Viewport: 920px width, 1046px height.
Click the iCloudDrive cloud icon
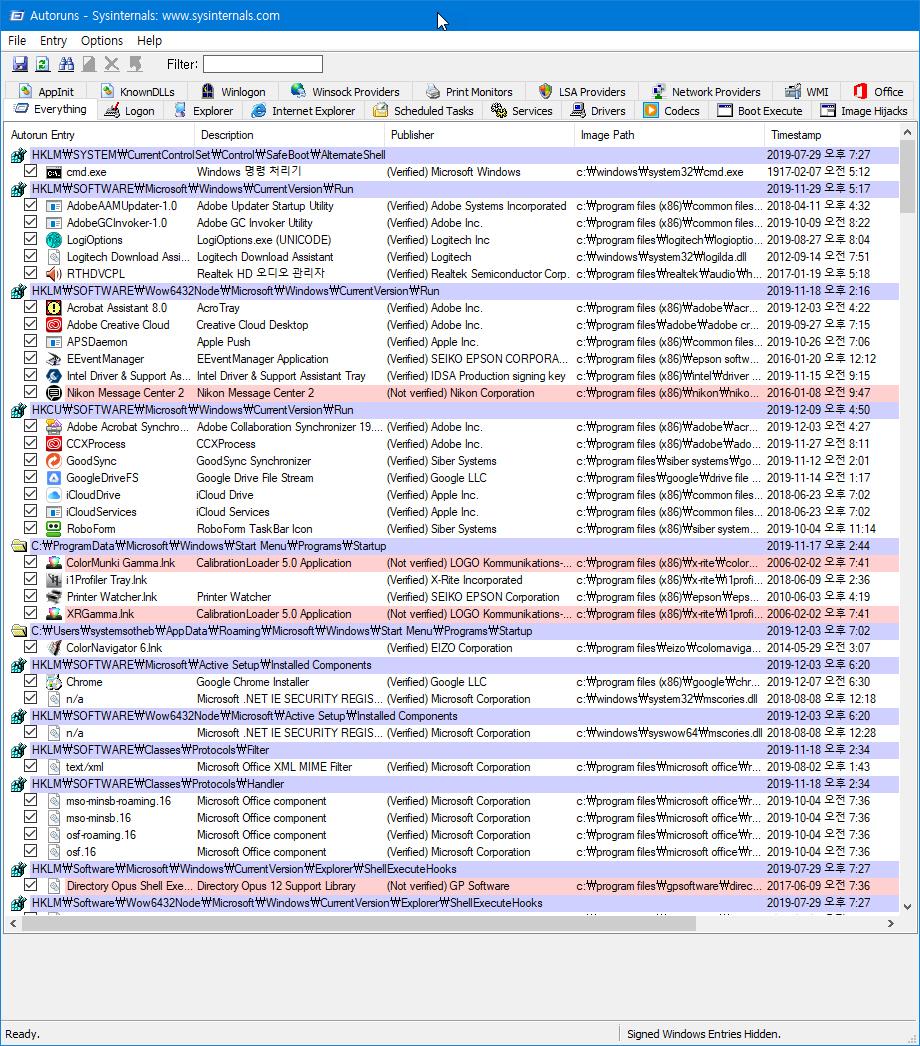[54, 495]
